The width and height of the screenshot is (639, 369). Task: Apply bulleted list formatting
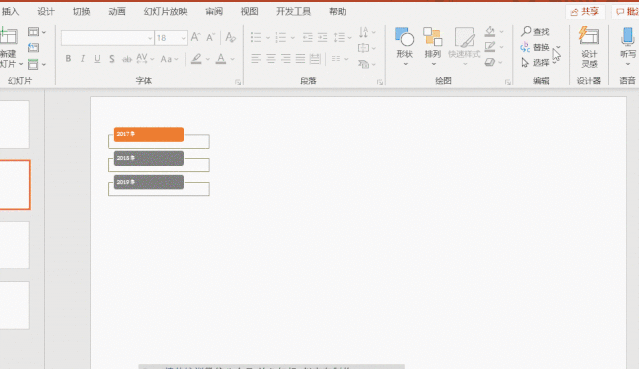click(x=256, y=38)
